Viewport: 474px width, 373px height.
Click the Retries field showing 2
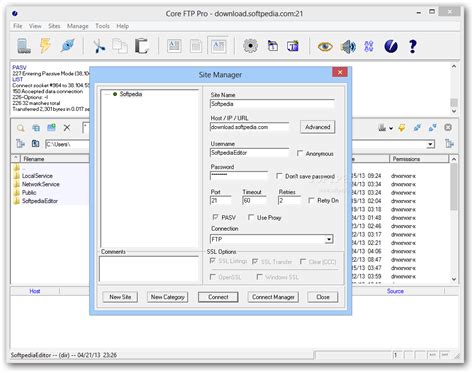[x=289, y=200]
